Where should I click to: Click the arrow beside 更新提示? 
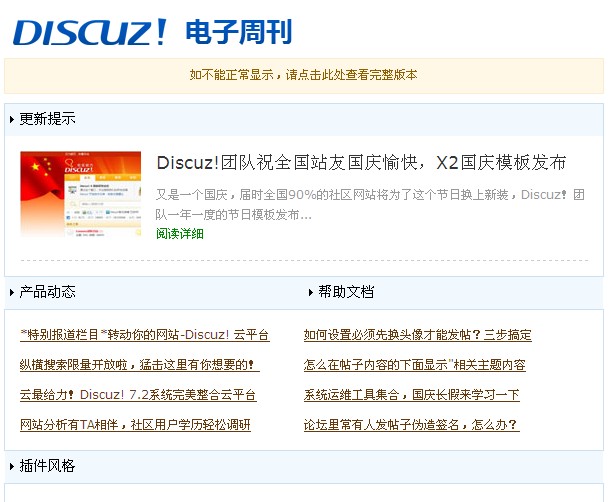pyautogui.click(x=12, y=119)
